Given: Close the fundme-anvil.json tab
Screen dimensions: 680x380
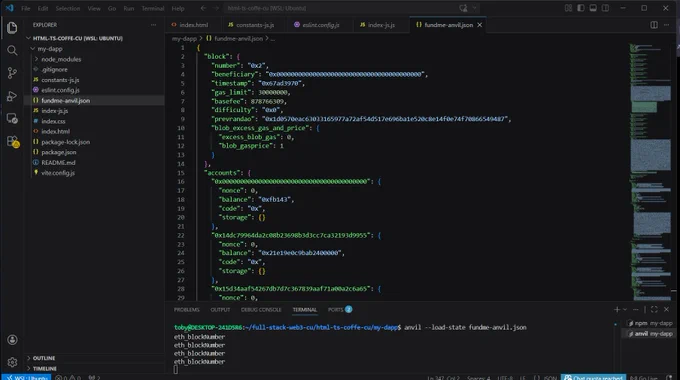Looking at the screenshot, I should pyautogui.click(x=480, y=25).
